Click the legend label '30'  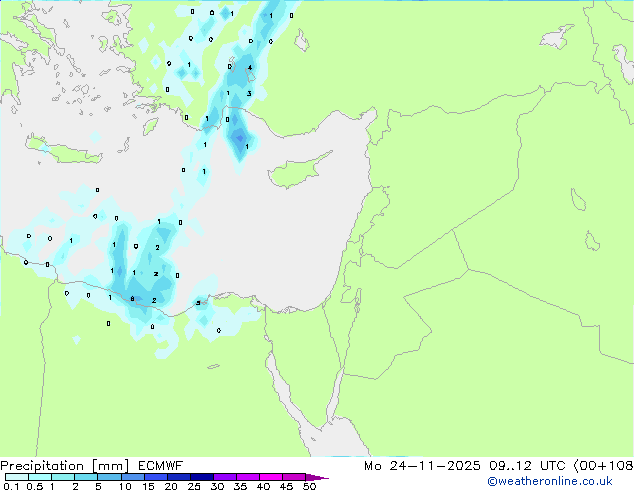[x=217, y=486]
